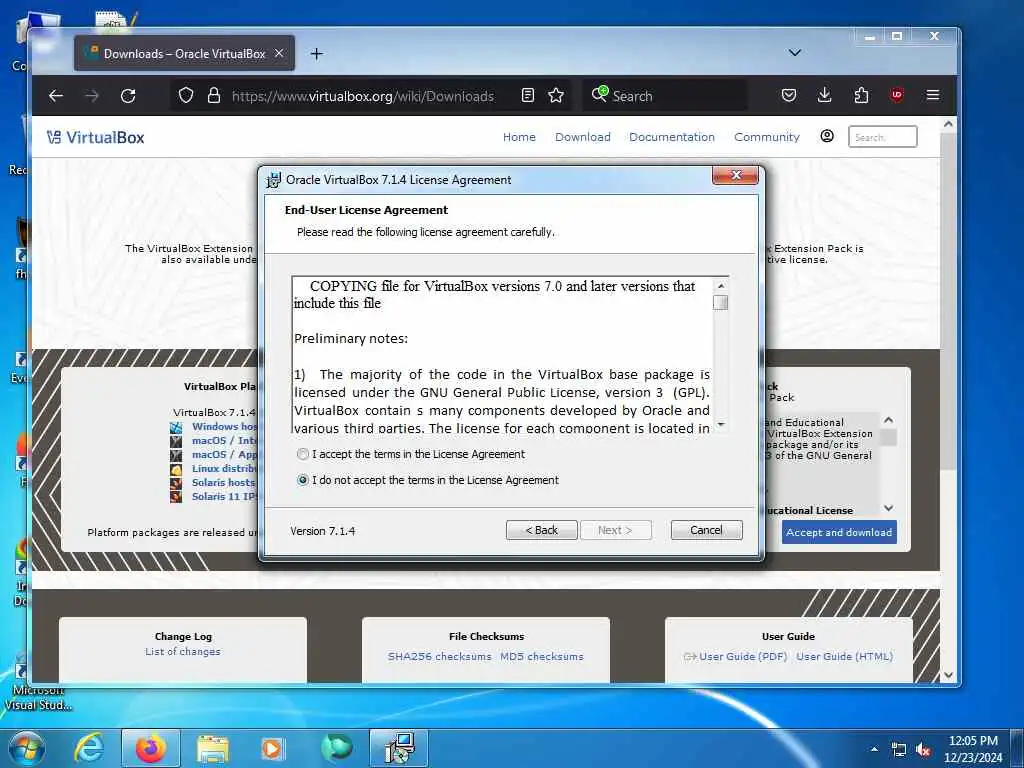1024x768 pixels.
Task: Click the user account icon on site header
Action: tap(827, 136)
